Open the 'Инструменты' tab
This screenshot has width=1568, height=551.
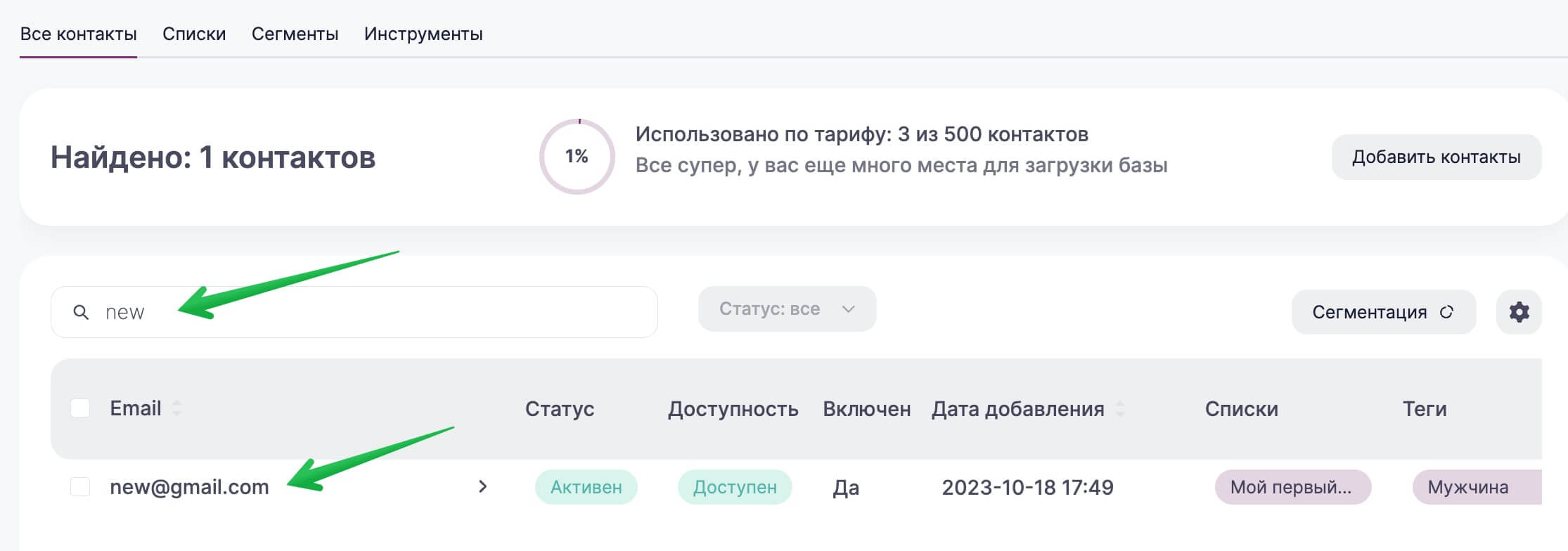(x=423, y=34)
